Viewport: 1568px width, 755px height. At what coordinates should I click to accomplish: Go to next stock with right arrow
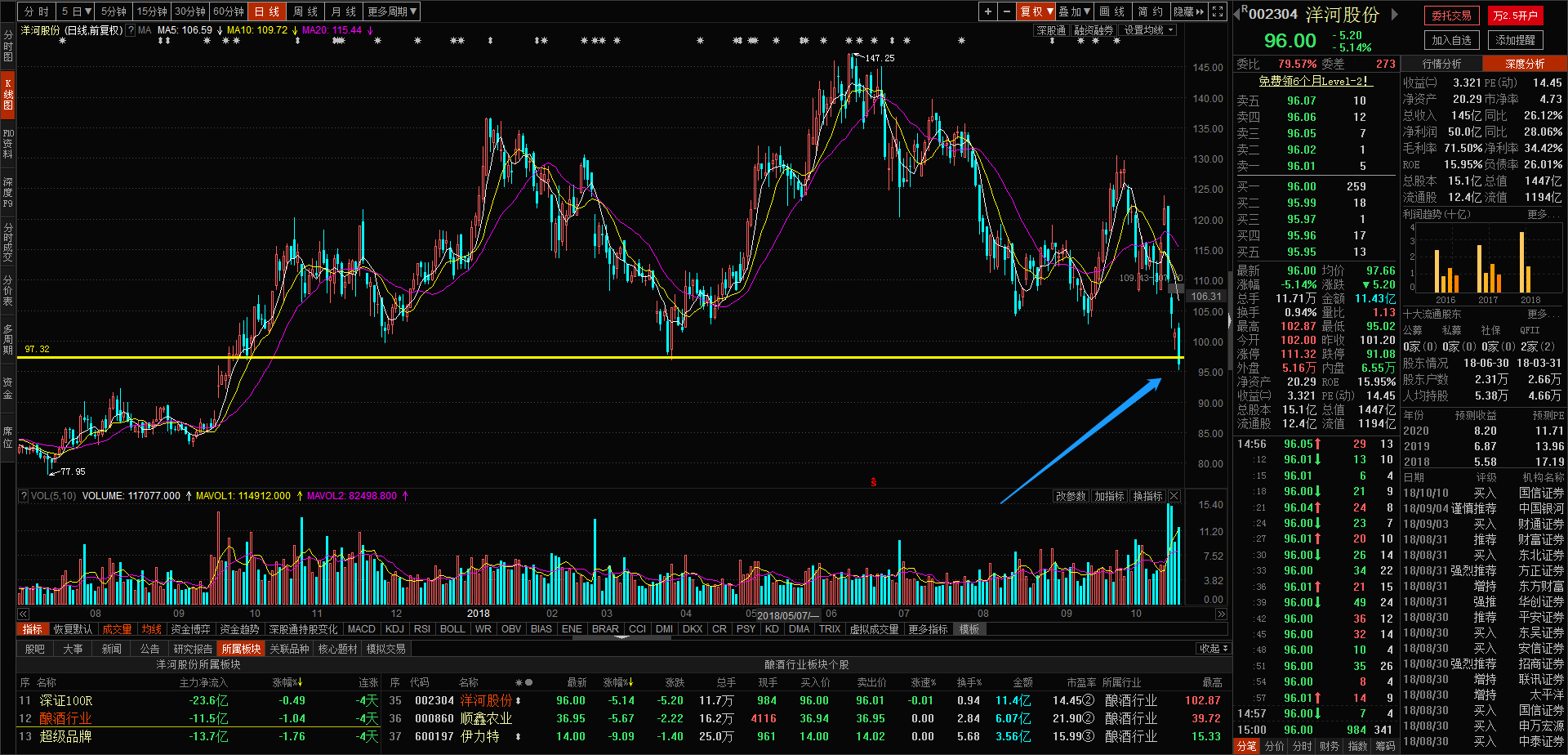click(x=1395, y=14)
